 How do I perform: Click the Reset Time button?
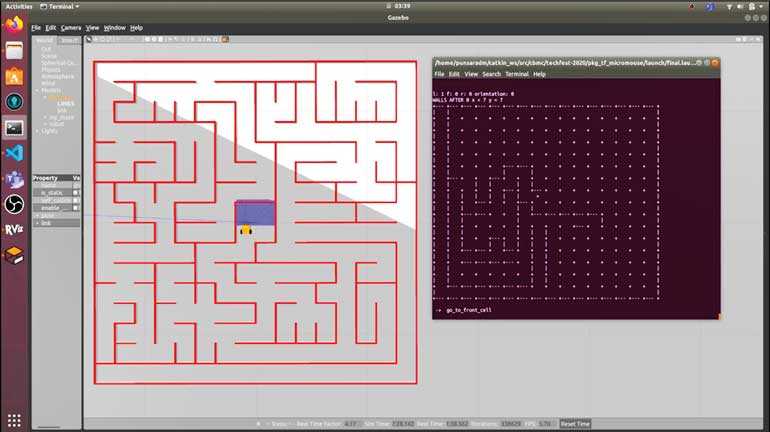point(575,424)
